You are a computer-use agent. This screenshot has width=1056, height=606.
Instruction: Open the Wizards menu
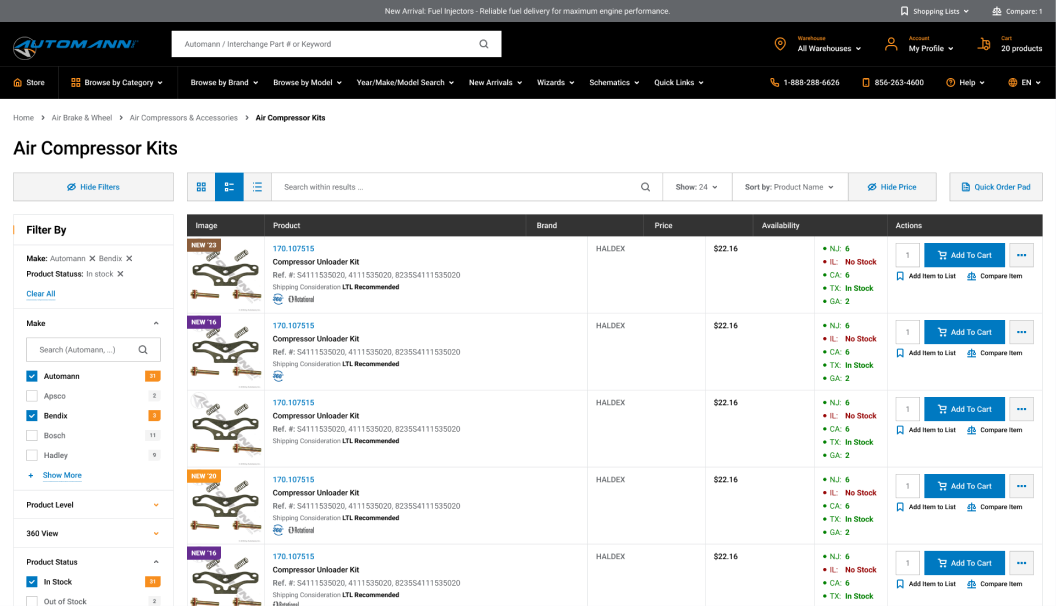tap(556, 82)
